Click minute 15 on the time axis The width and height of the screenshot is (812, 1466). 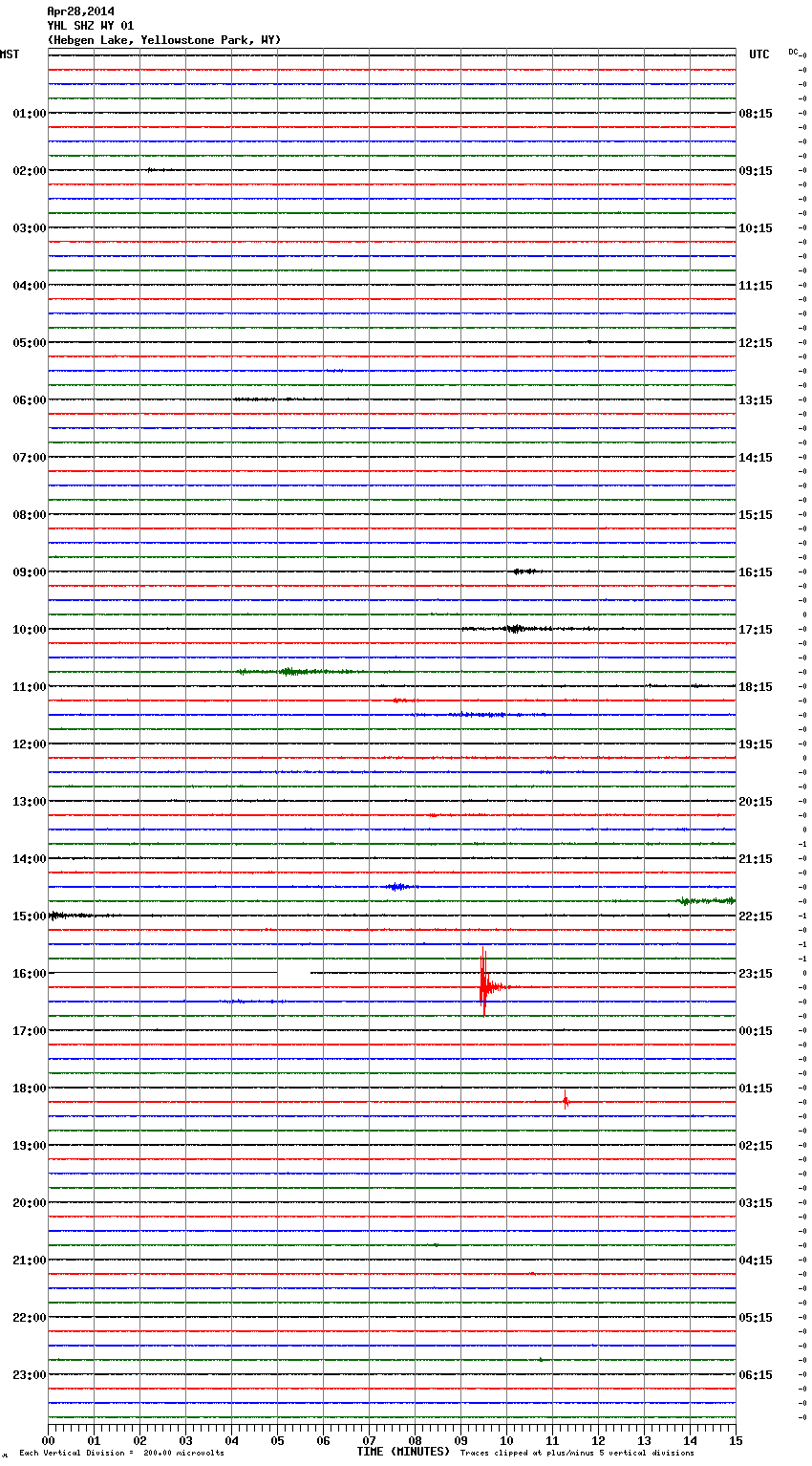click(x=736, y=1440)
